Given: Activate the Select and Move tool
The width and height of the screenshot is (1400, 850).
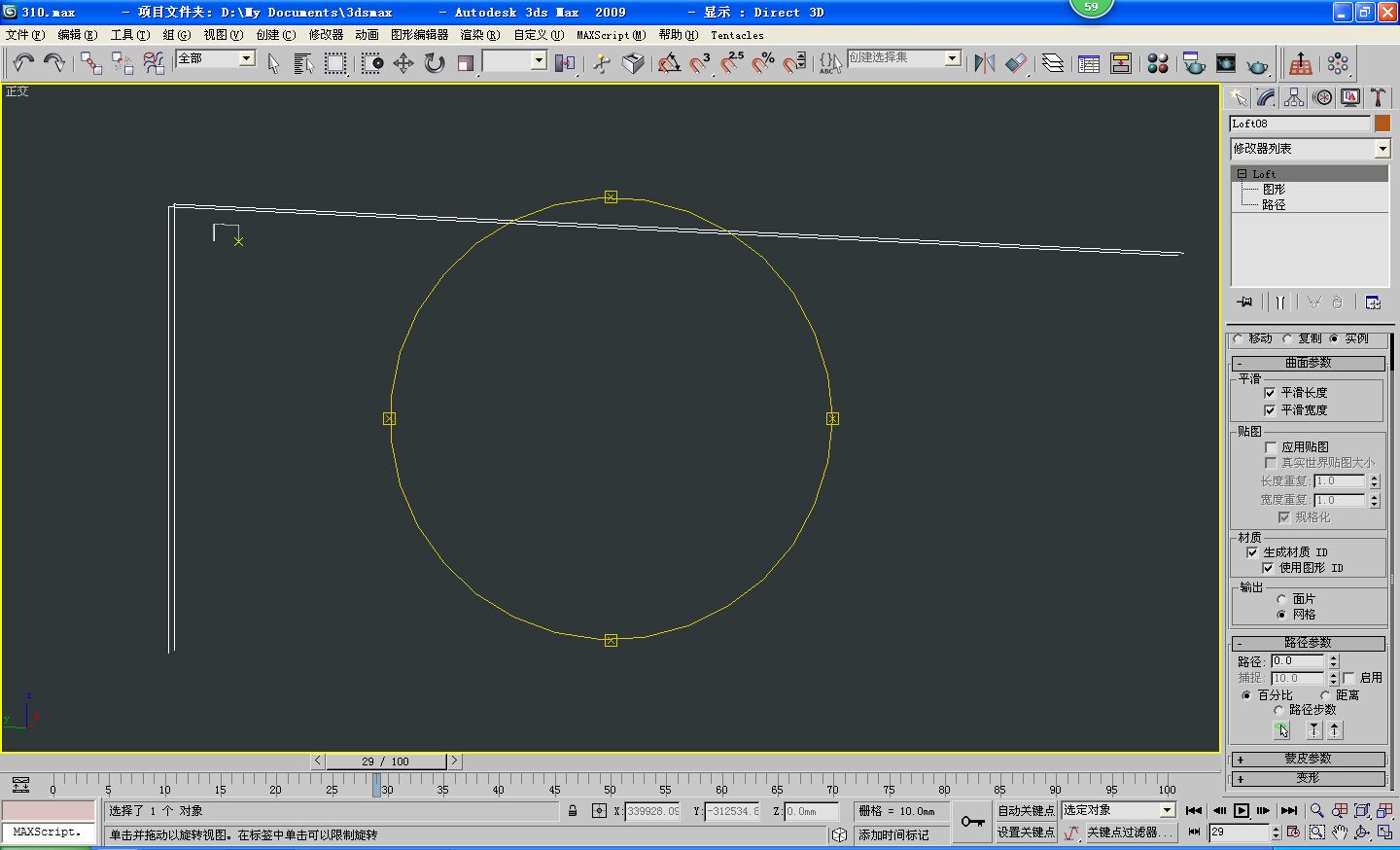Looking at the screenshot, I should point(403,63).
